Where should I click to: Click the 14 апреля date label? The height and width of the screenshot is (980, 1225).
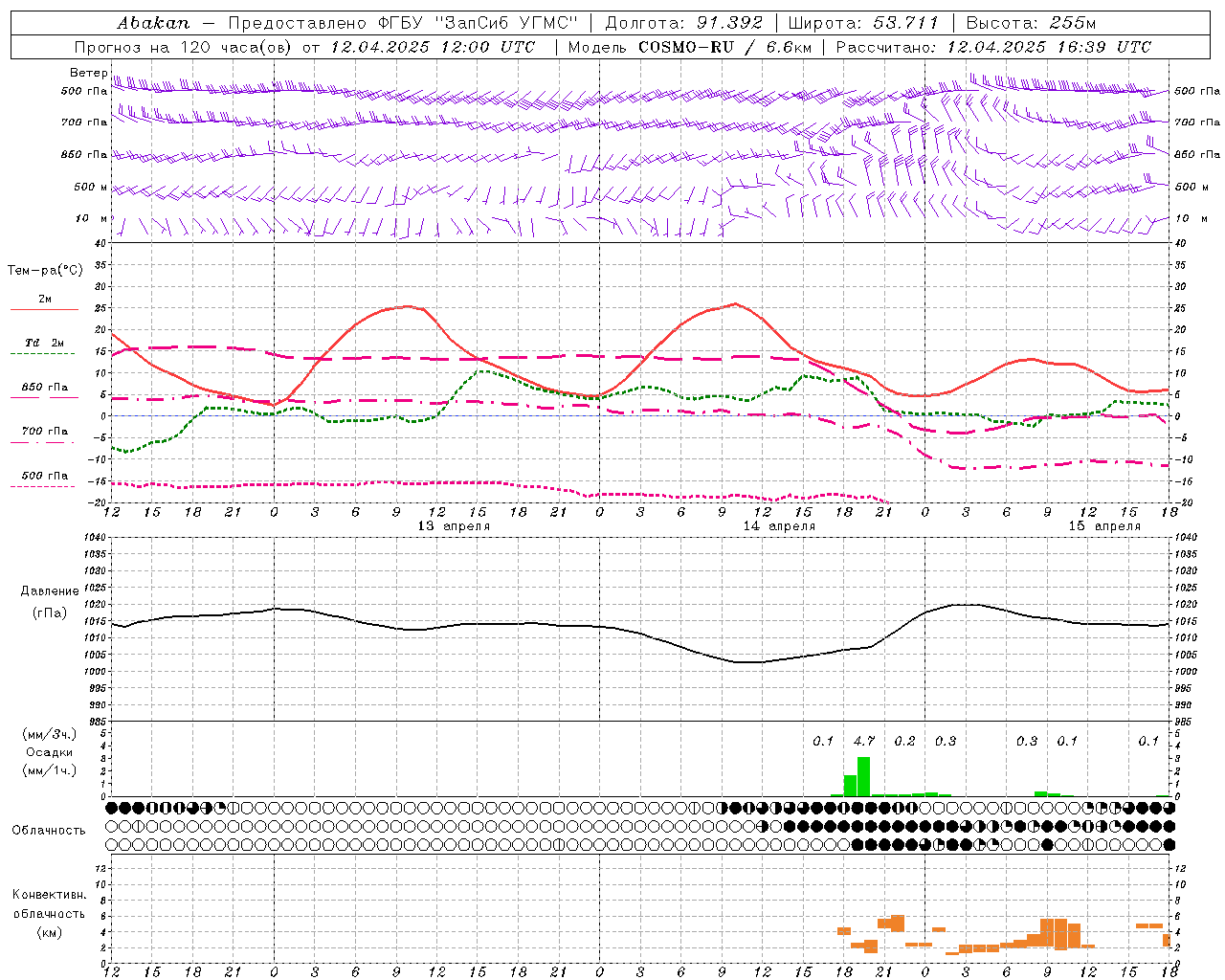(x=779, y=526)
